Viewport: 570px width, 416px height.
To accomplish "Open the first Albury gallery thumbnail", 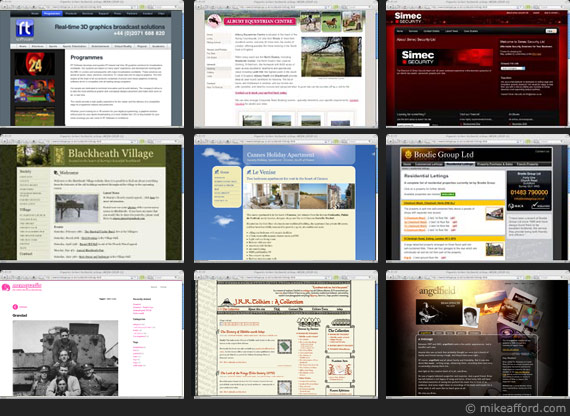I will [252, 120].
